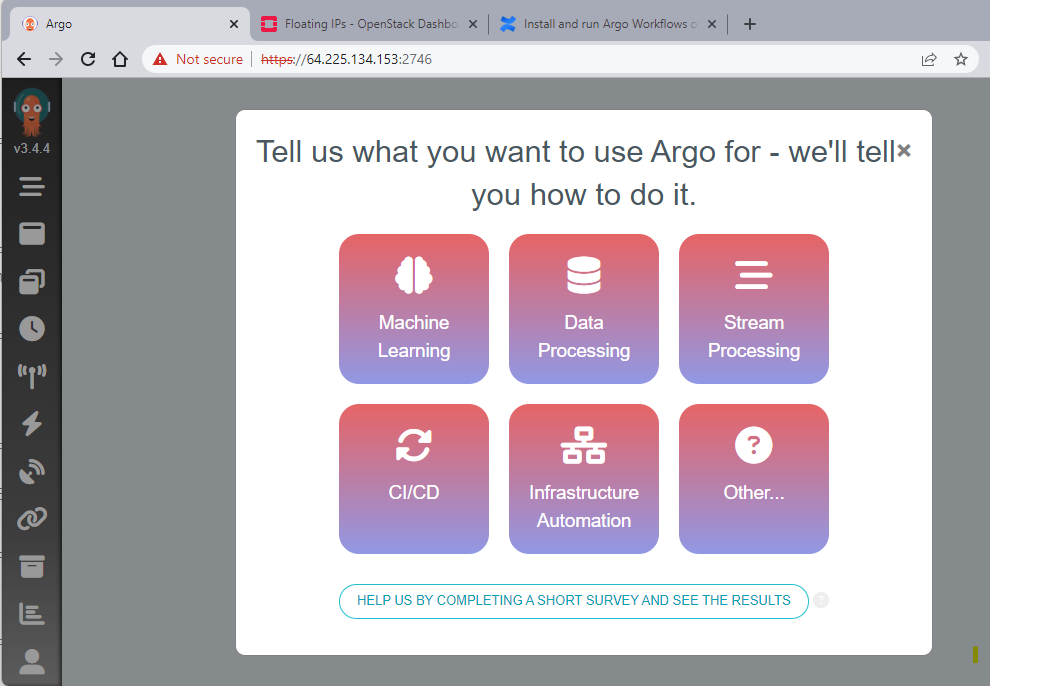Open the User profile icon in sidebar

click(32, 661)
